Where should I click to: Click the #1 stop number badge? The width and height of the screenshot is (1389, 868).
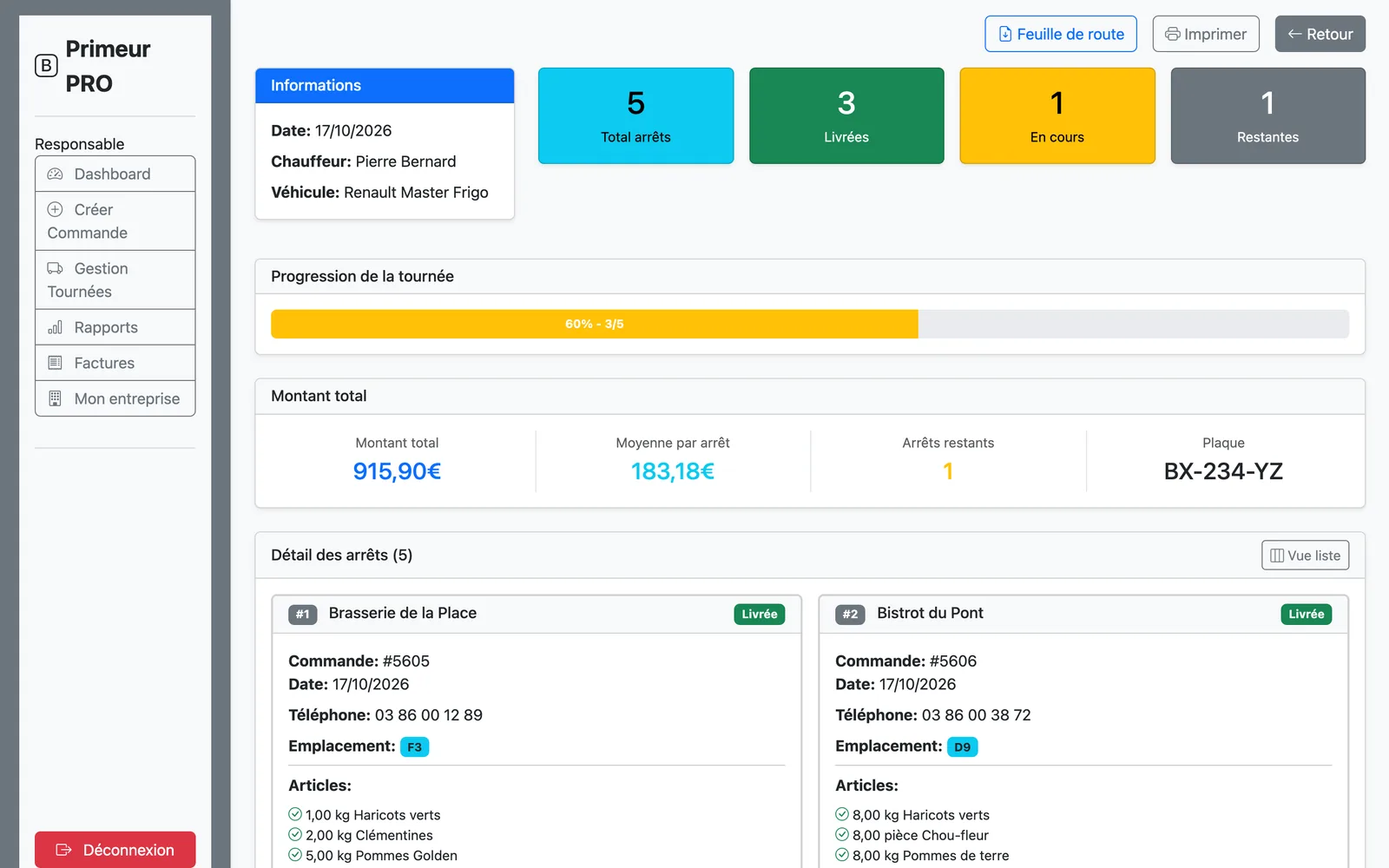click(302, 614)
